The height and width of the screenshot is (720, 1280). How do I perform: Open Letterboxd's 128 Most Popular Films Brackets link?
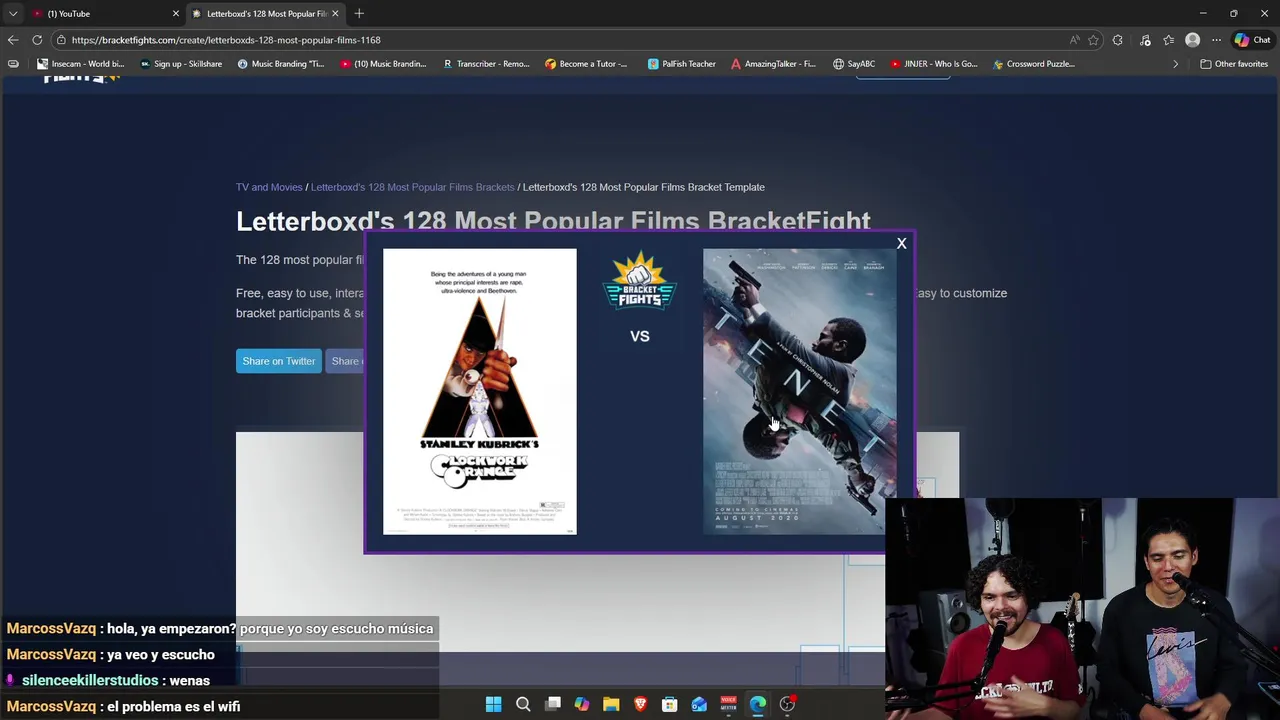pos(412,187)
